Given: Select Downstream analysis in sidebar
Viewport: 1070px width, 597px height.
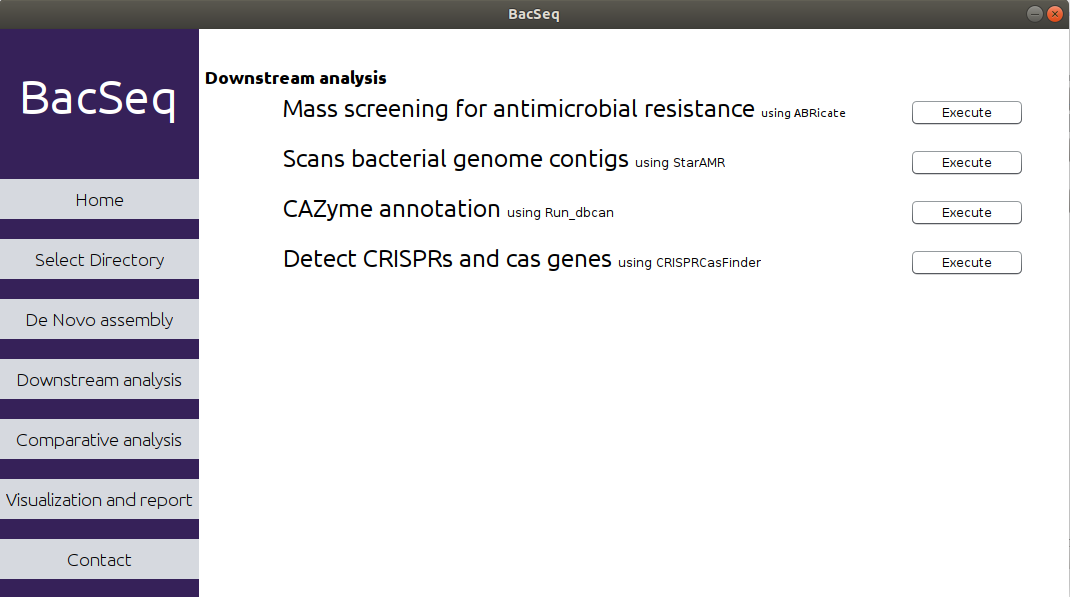Looking at the screenshot, I should coord(100,379).
